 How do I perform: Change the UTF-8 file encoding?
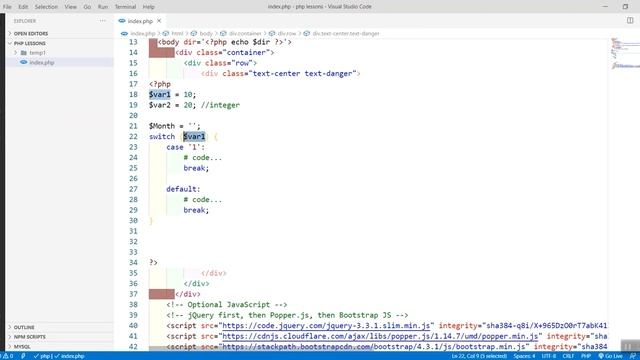(549, 356)
